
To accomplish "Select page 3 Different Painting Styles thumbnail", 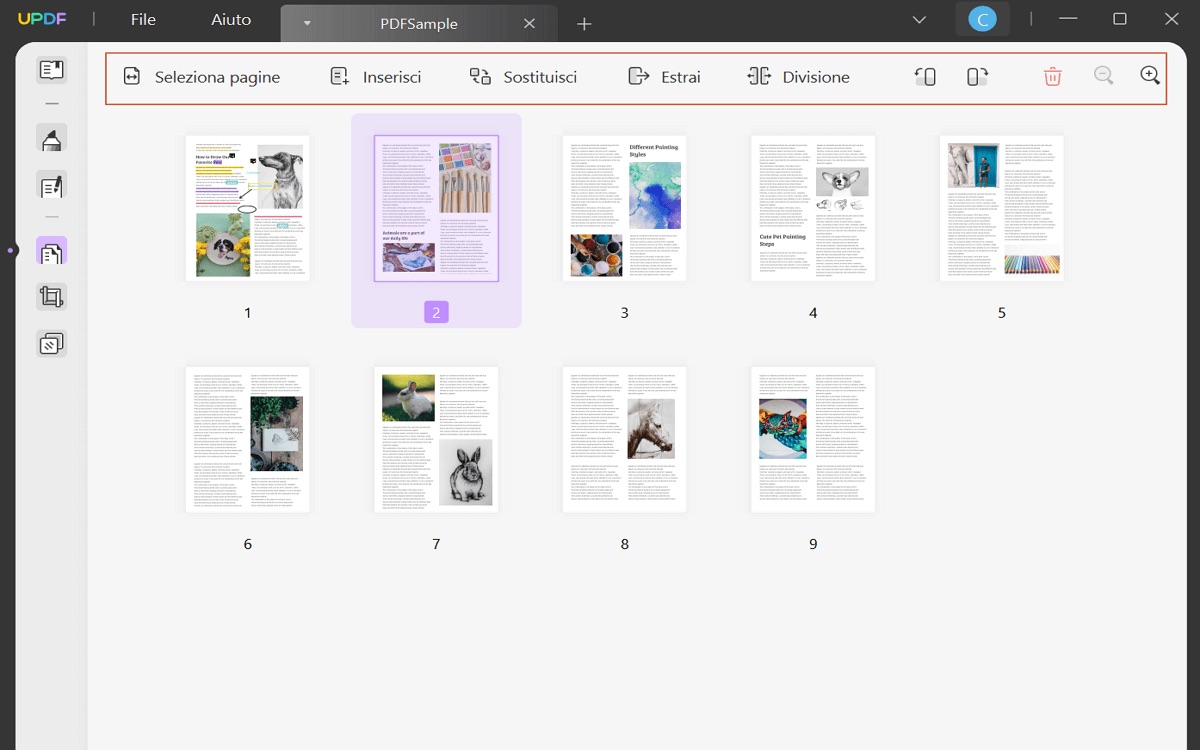I will click(624, 208).
